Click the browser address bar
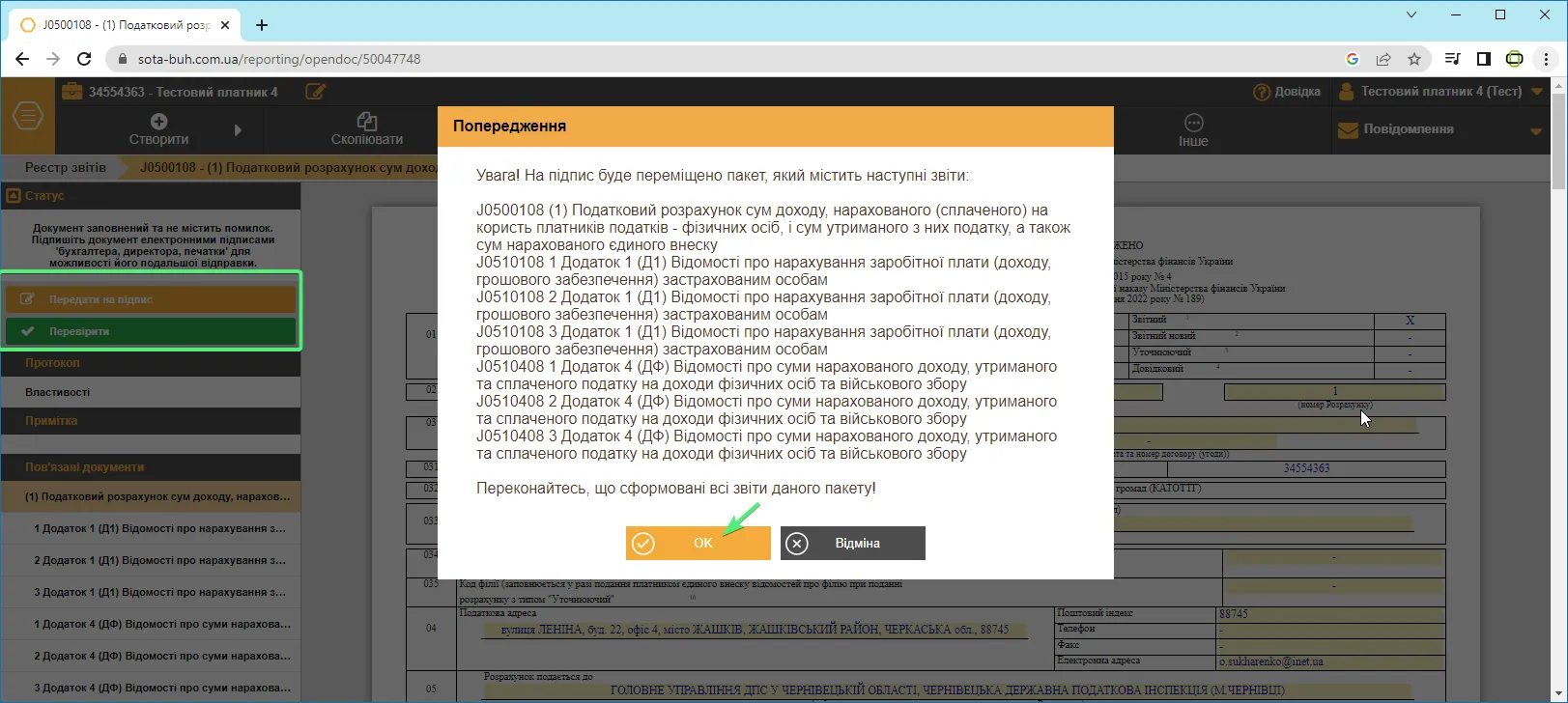 tap(732, 59)
